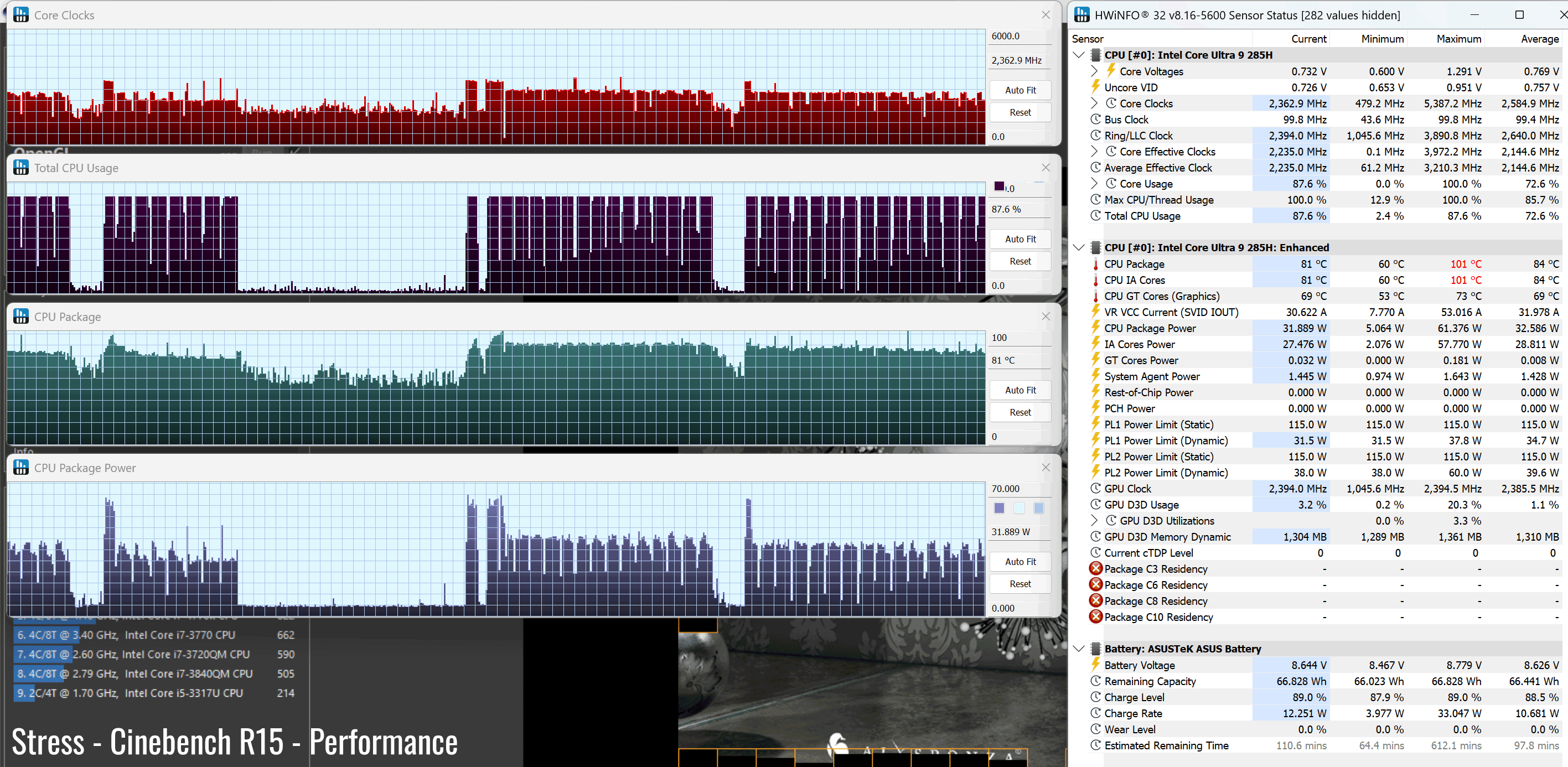Click the Average column header
Image resolution: width=1568 pixels, height=767 pixels.
pos(1539,38)
